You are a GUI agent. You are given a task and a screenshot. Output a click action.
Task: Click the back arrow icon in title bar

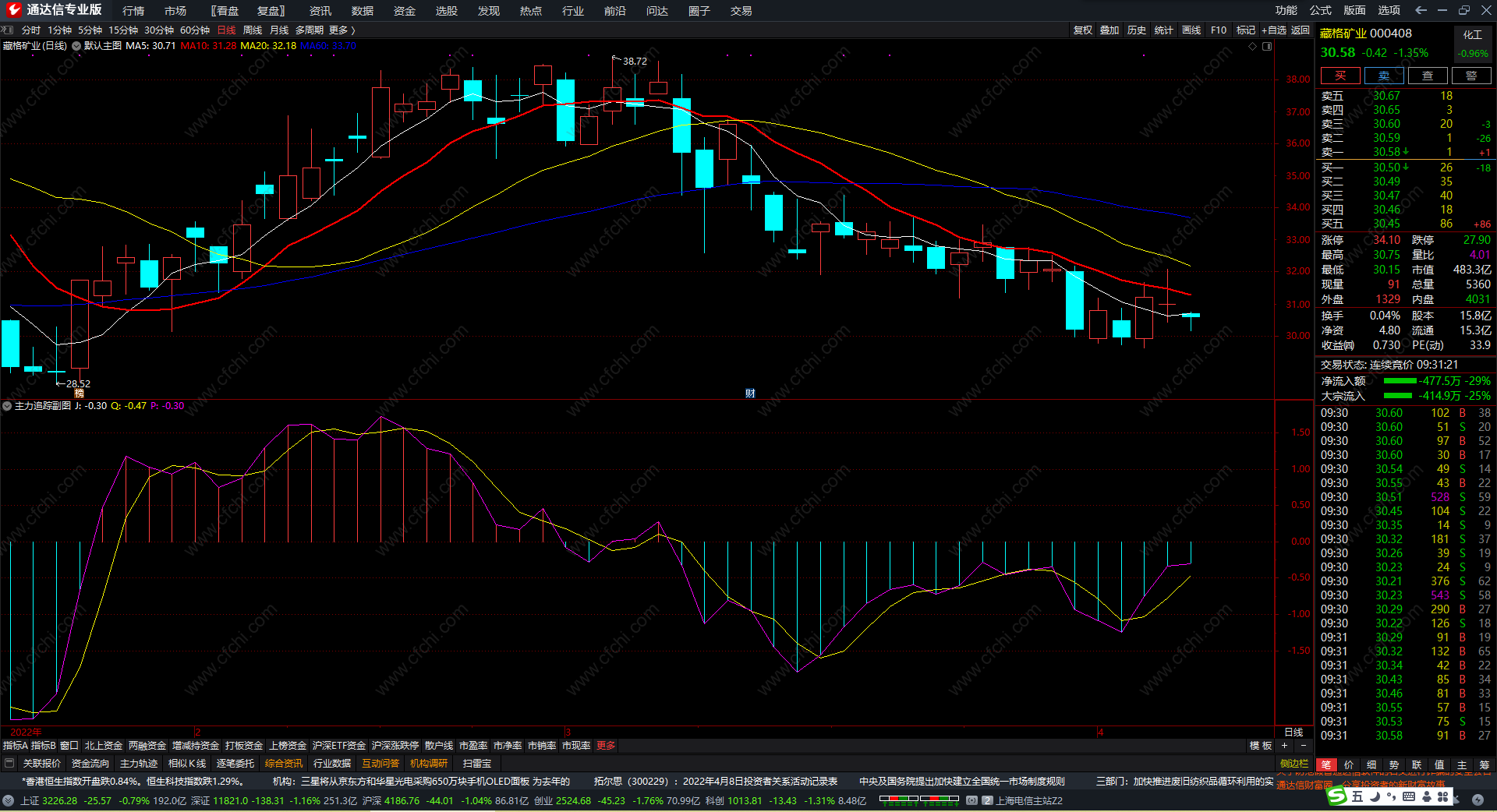[1421, 10]
